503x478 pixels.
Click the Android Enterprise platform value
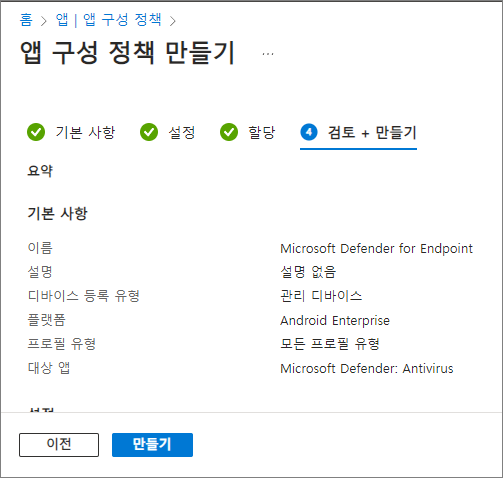coord(335,320)
